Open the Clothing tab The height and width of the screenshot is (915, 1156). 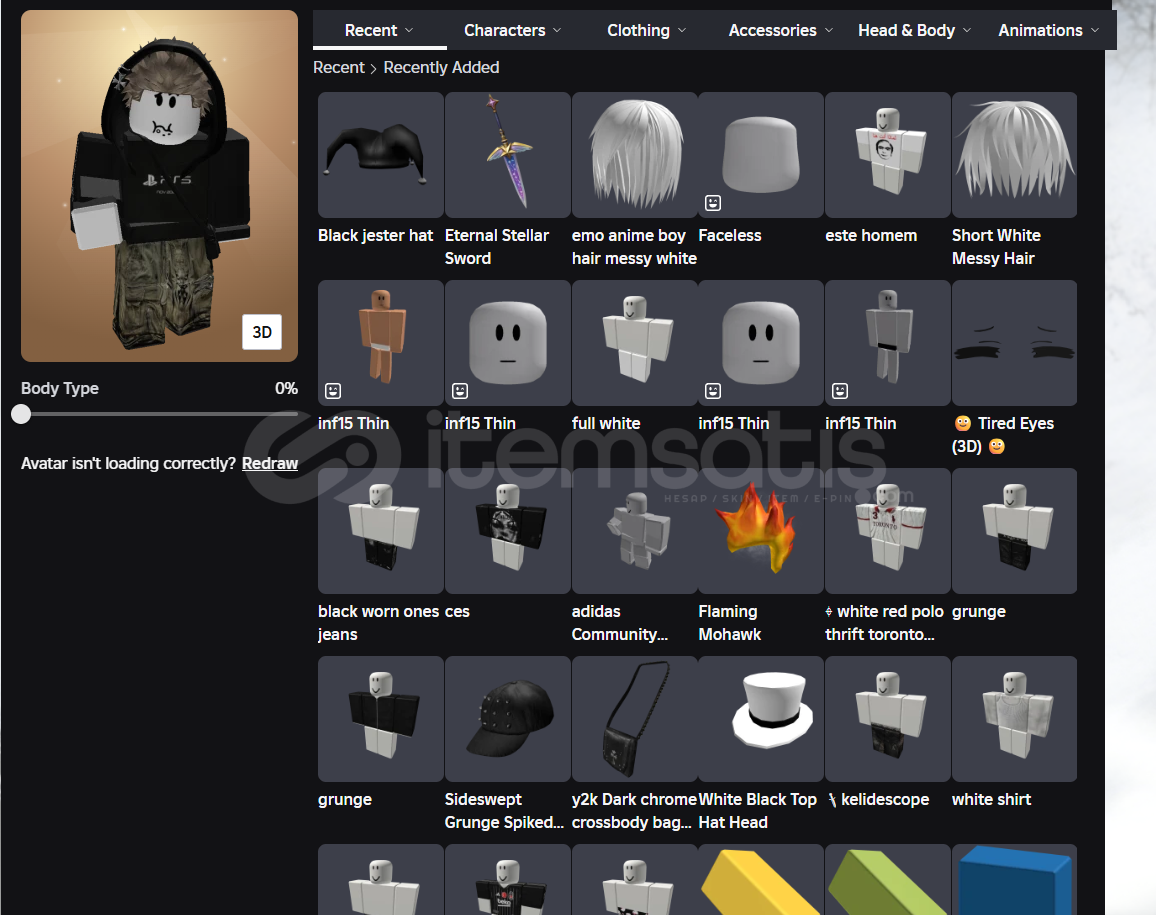pos(647,30)
